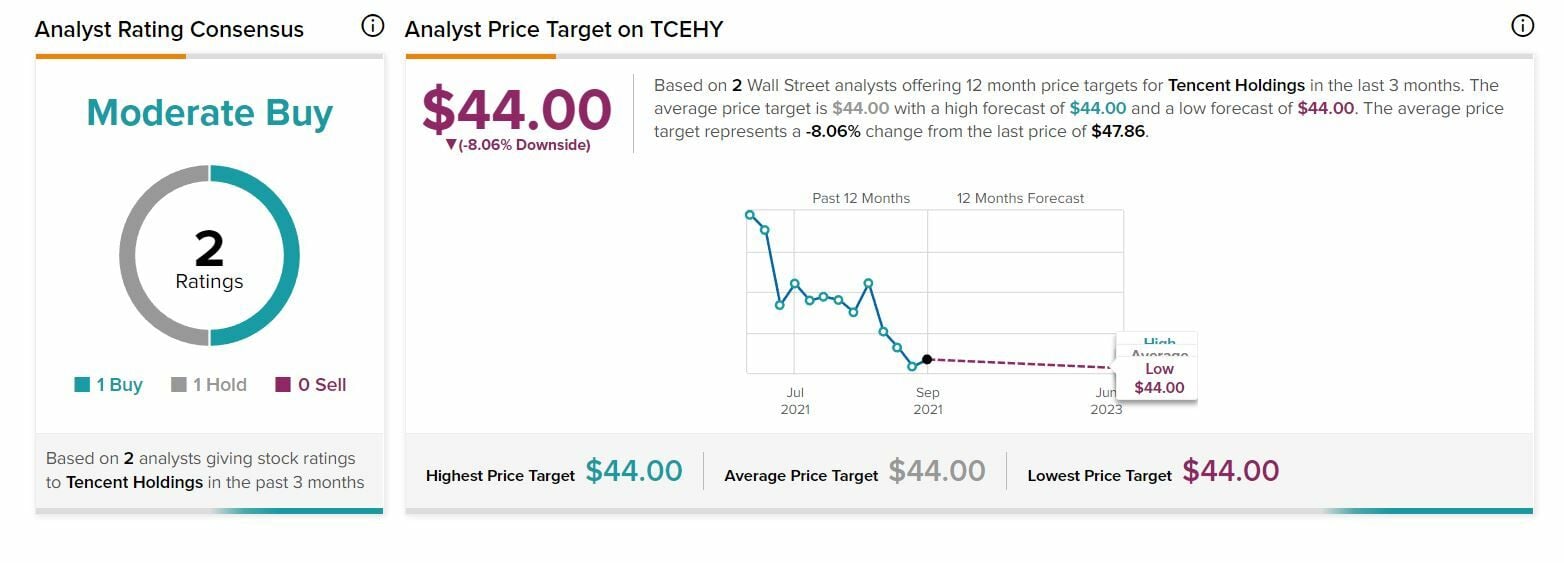Click the teal Buy segment of donut
This screenshot has height=563, width=1564.
tap(286, 256)
